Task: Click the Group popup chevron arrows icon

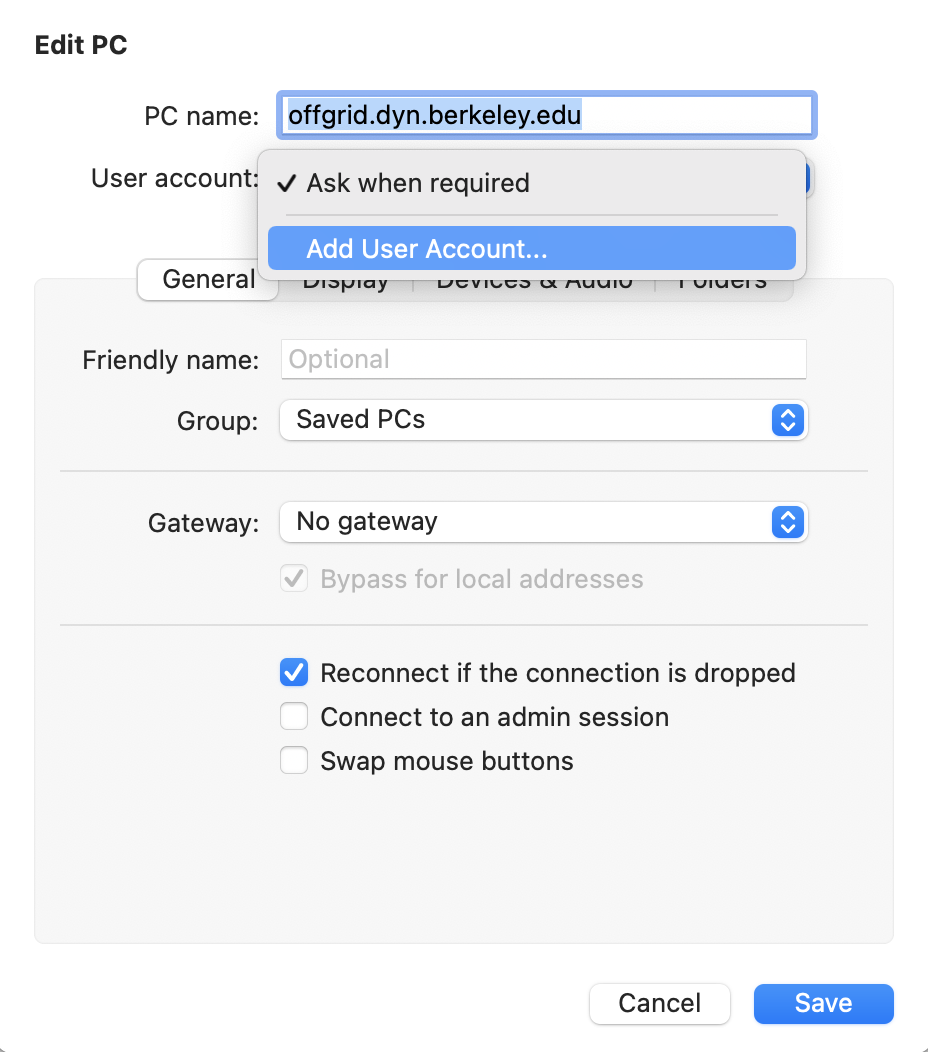Action: click(x=788, y=420)
